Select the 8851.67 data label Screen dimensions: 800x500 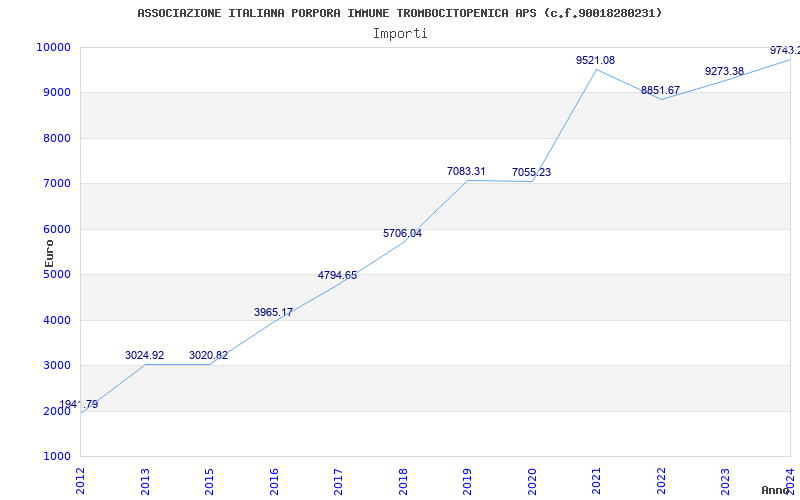click(x=661, y=90)
